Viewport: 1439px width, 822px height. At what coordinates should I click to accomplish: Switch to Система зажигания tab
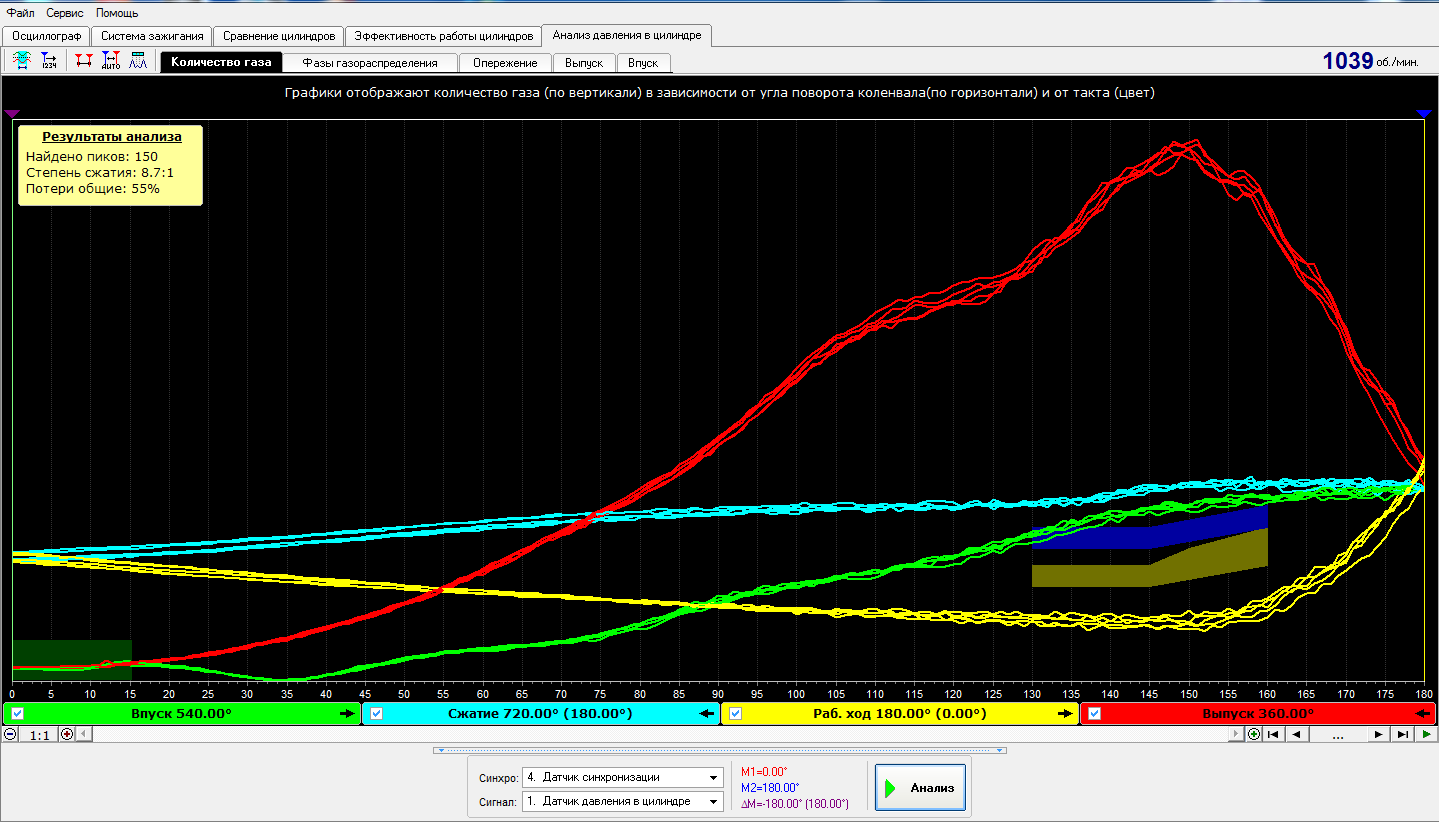152,36
